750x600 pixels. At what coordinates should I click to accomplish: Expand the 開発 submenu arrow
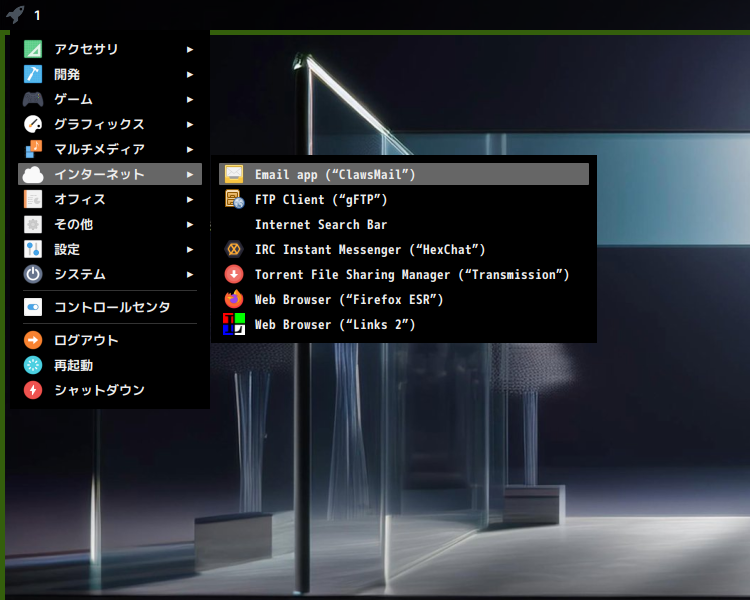tap(190, 74)
